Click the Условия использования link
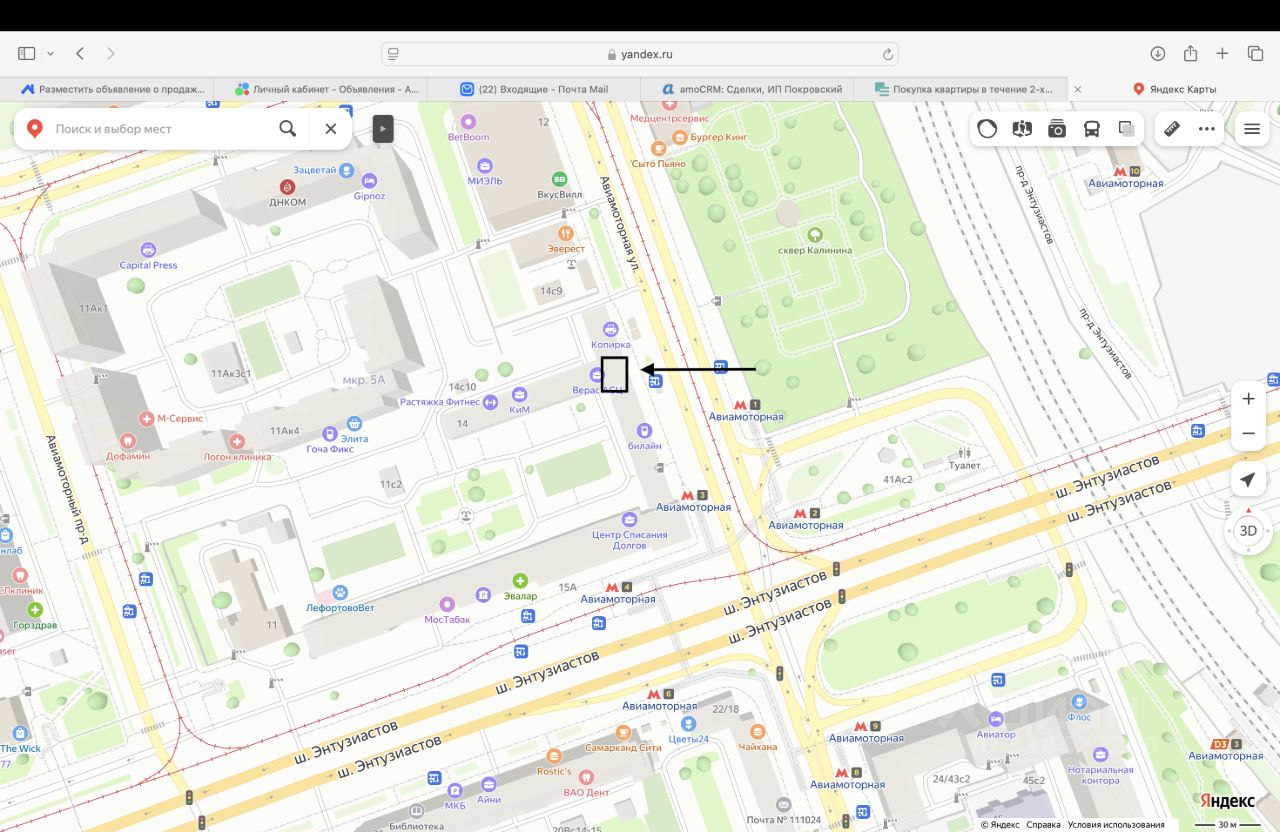The width and height of the screenshot is (1280, 832). (x=1115, y=825)
